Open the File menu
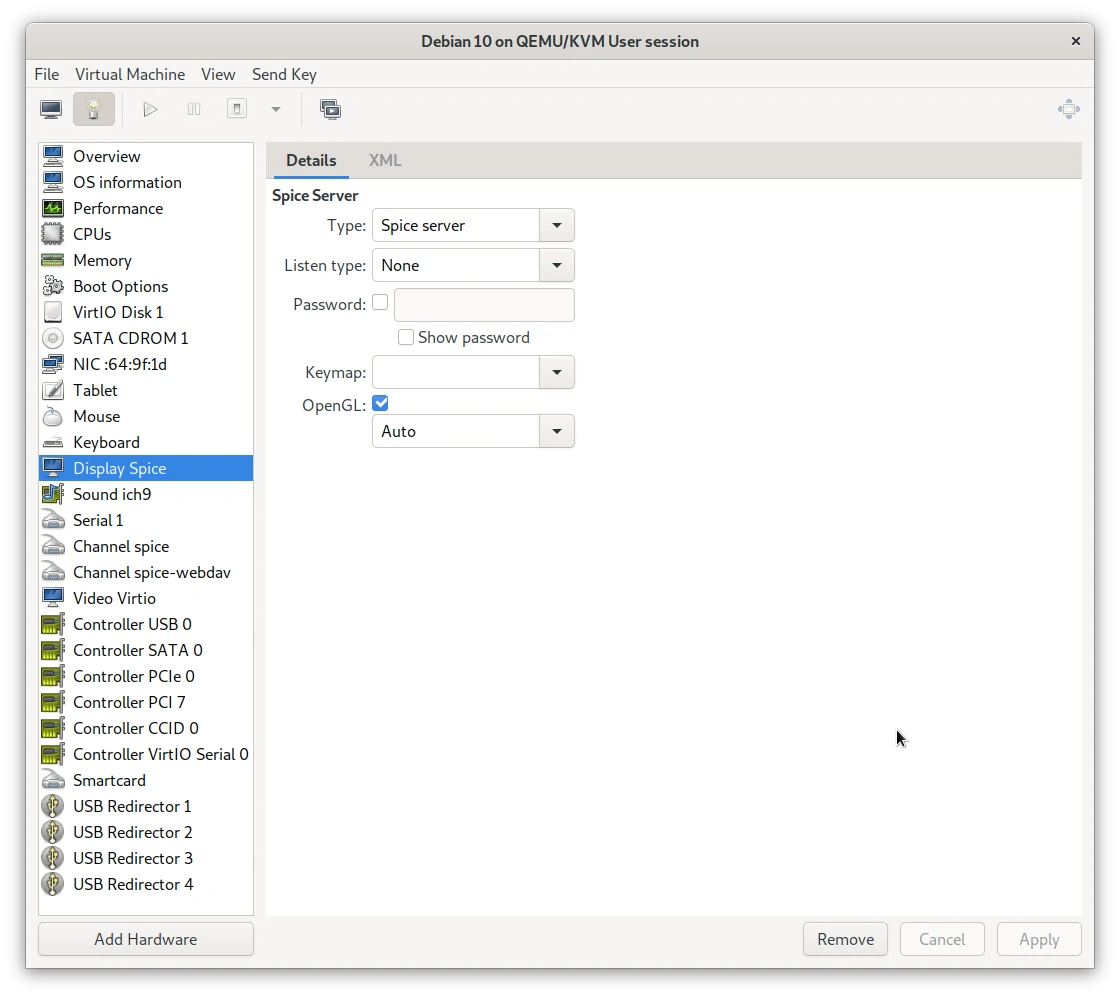 [x=46, y=74]
